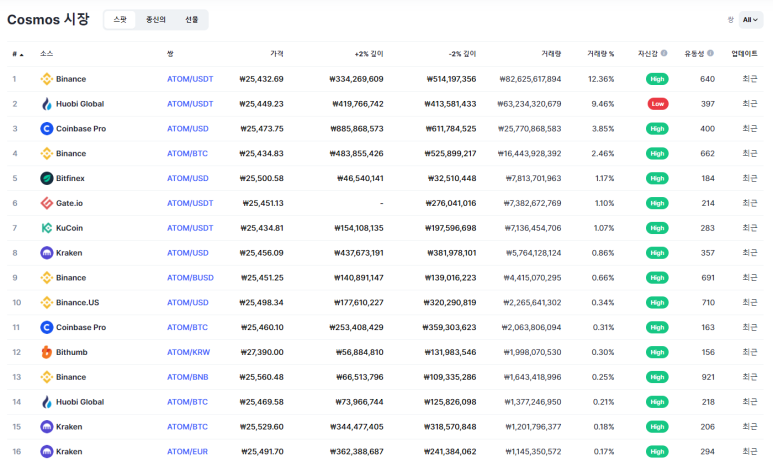The height and width of the screenshot is (462, 773).
Task: Open ATOM/EUR pair on Kraken
Action: coord(187,452)
